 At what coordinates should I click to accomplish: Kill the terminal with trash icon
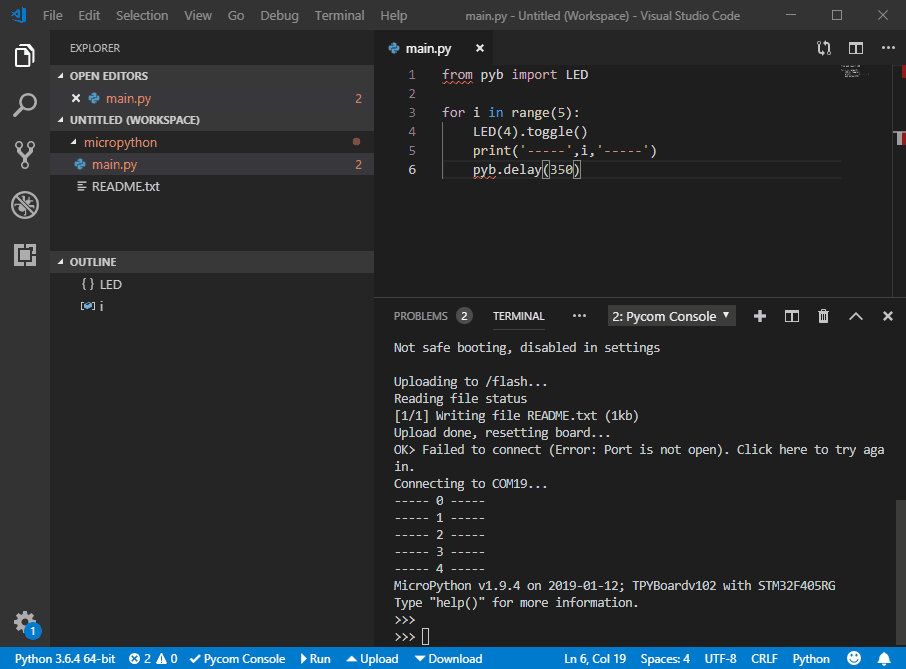tap(823, 316)
